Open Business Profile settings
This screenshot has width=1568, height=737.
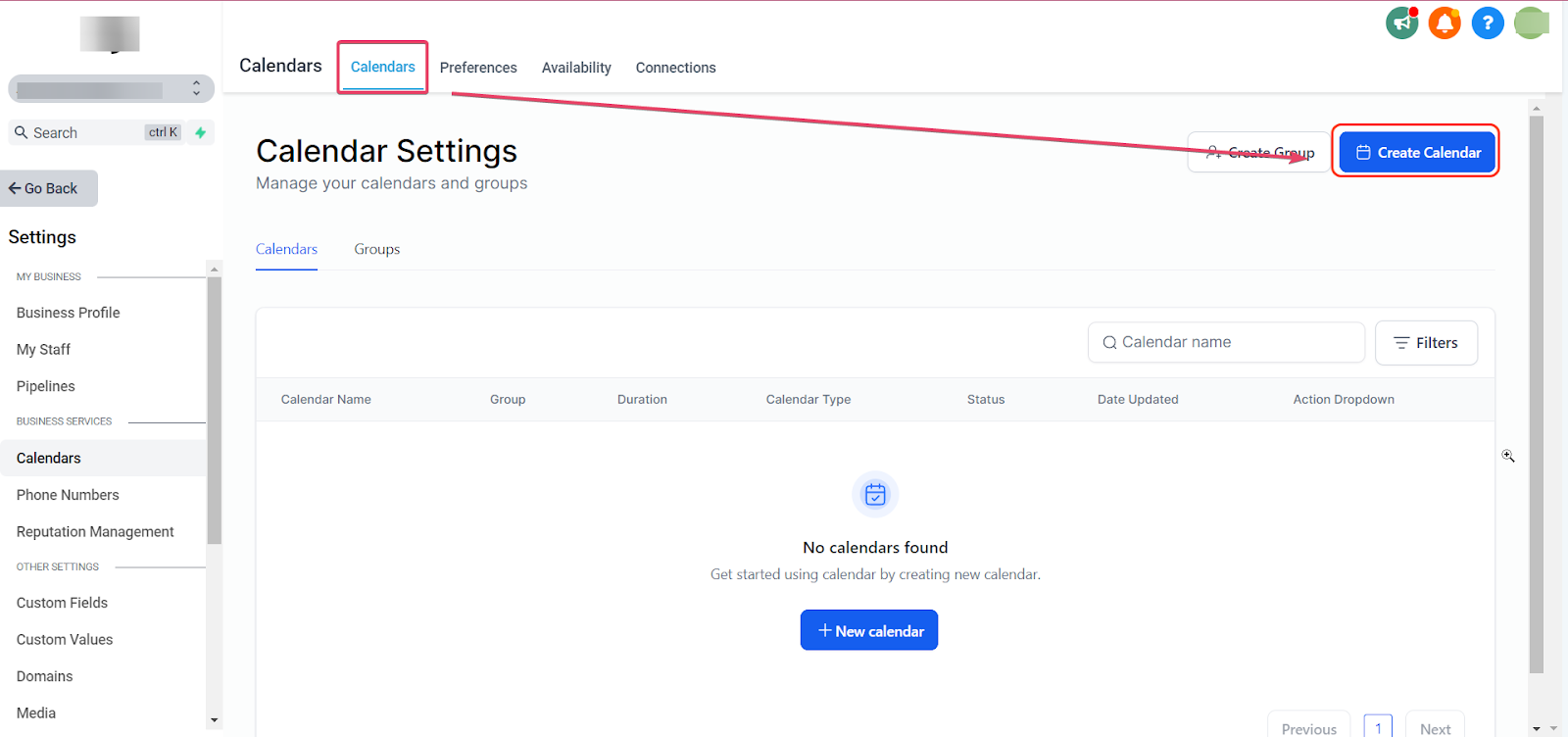point(68,313)
